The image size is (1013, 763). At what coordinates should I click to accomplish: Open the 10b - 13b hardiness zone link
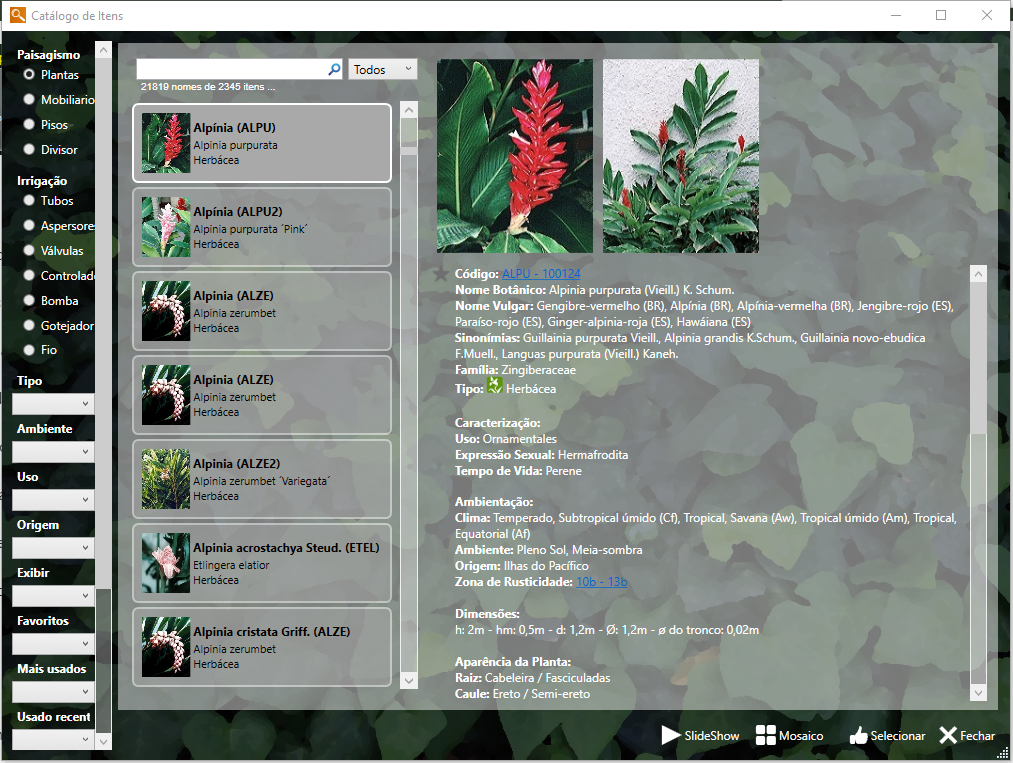pos(601,582)
